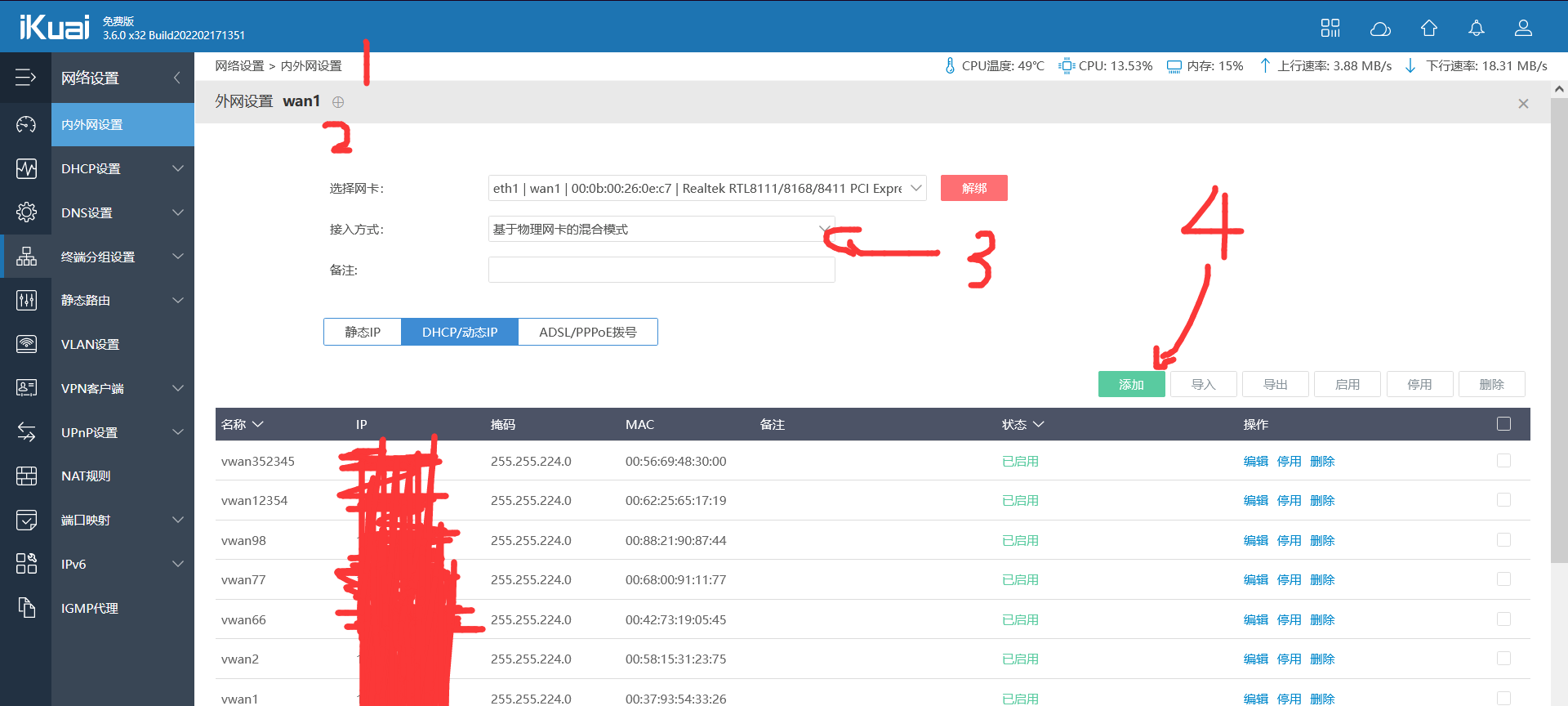Viewport: 1568px width, 706px height.
Task: Click the home icon in header
Action: click(x=1428, y=29)
